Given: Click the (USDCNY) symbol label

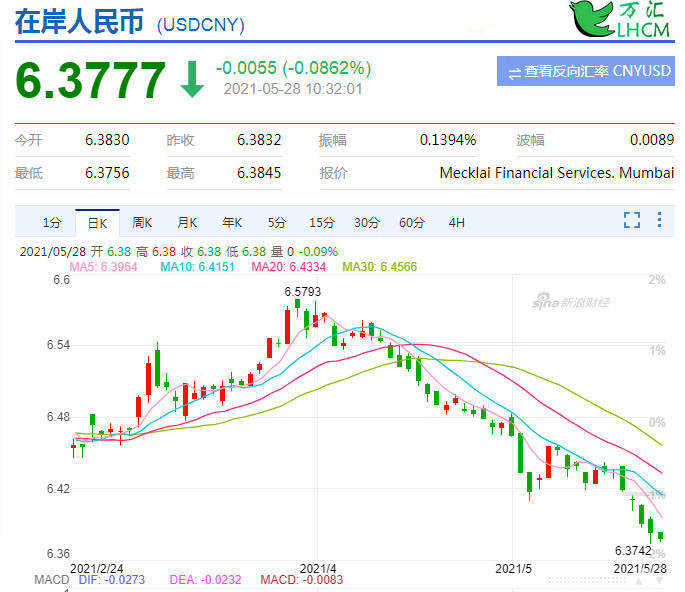Looking at the screenshot, I should tap(201, 25).
